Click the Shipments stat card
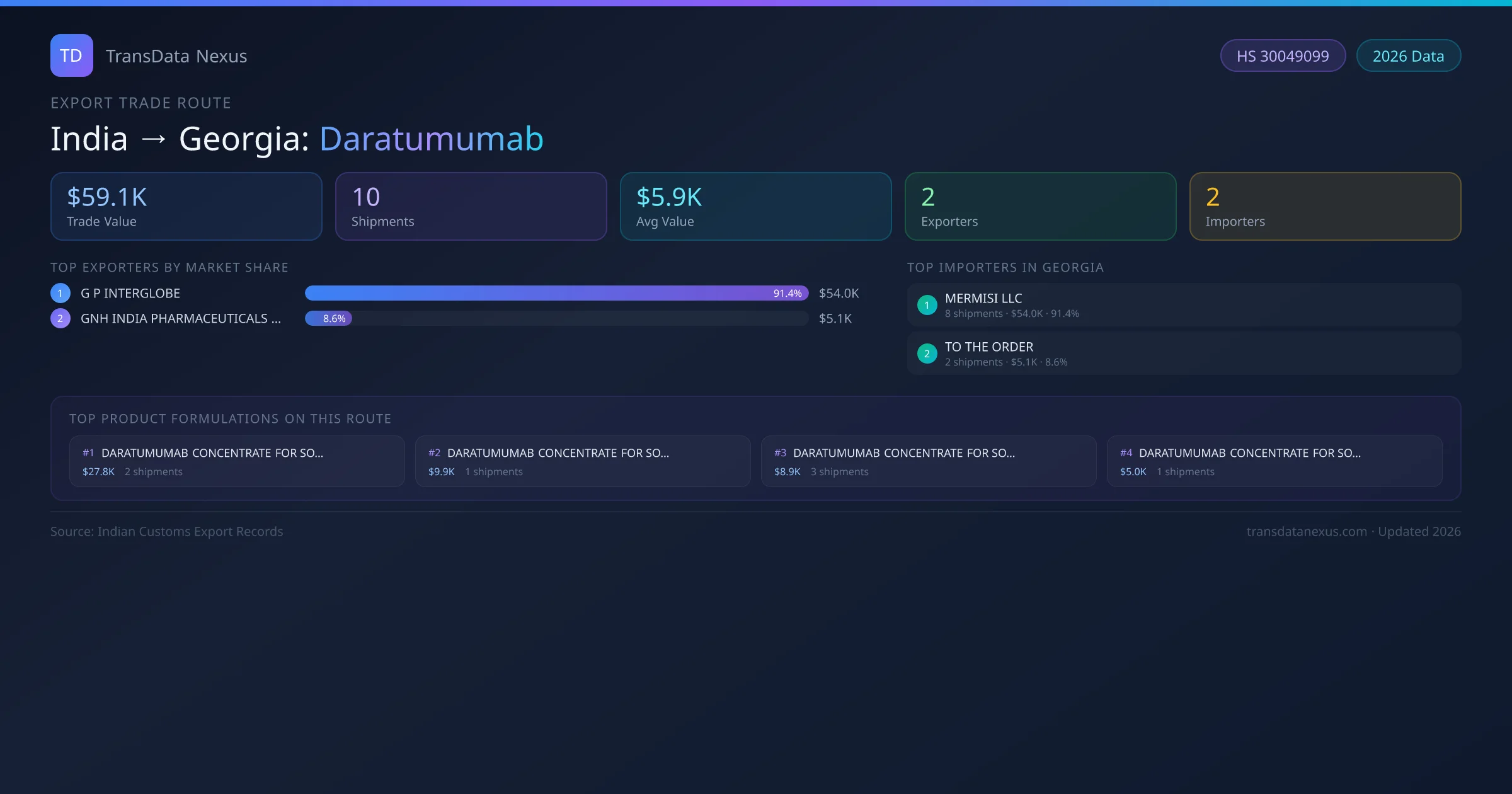This screenshot has height=794, width=1512. point(471,206)
